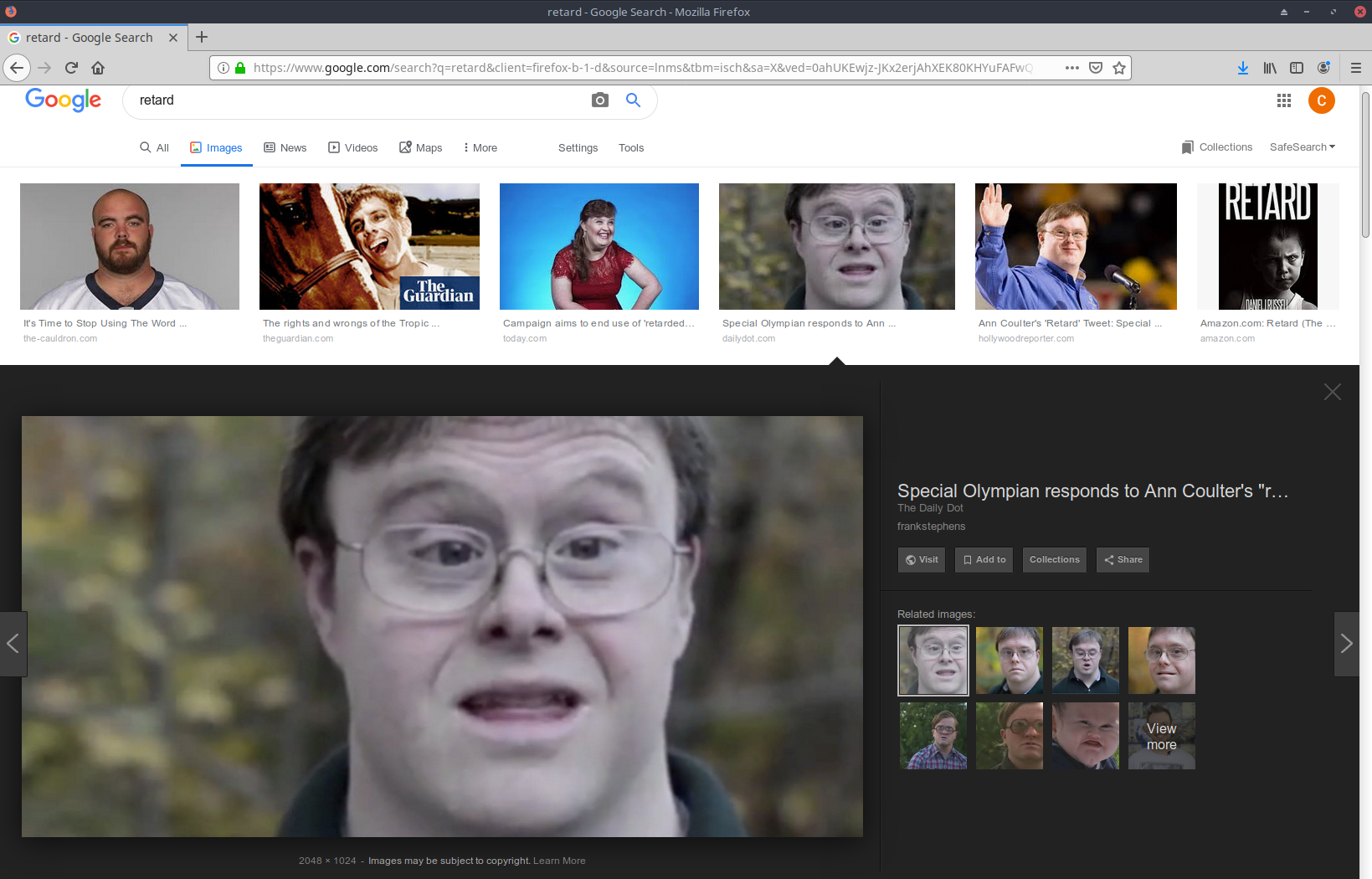
Task: Open The Guardian image result
Action: [x=369, y=247]
